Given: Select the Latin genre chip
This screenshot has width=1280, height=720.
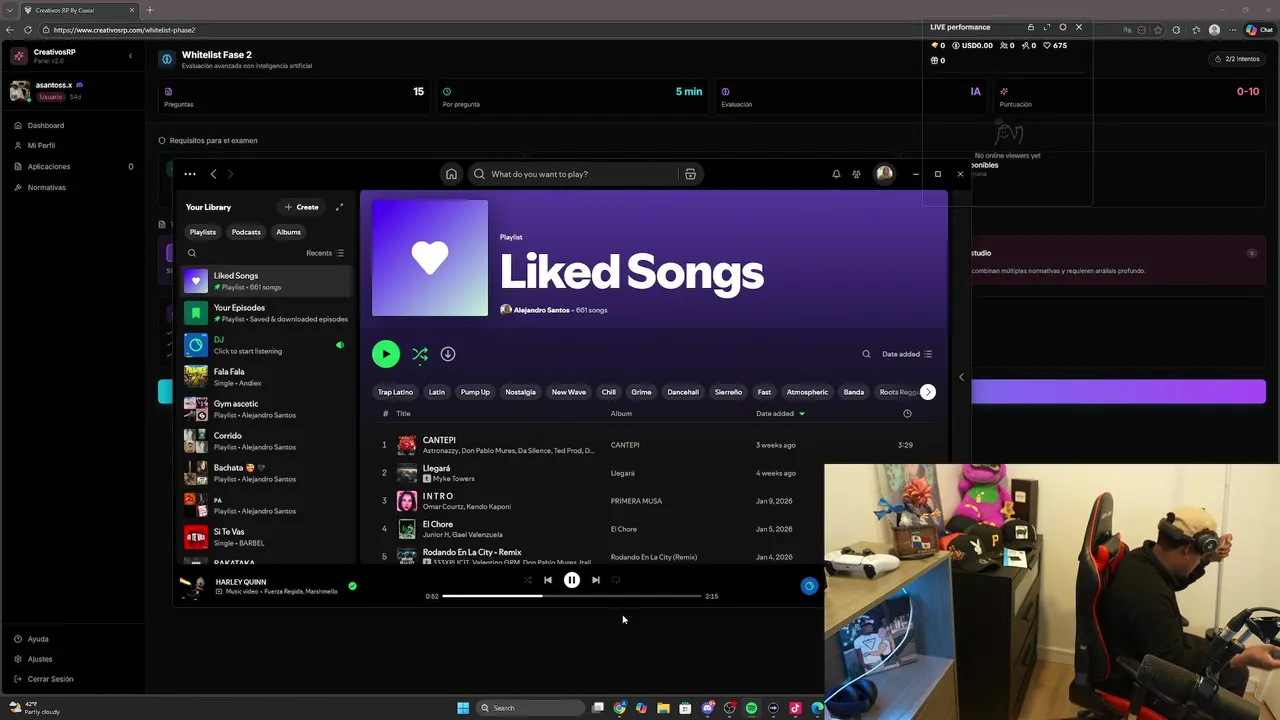Looking at the screenshot, I should (437, 392).
